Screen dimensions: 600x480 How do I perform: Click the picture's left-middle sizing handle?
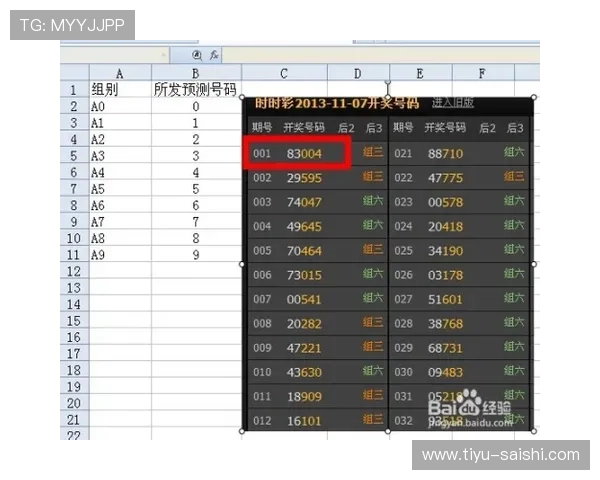pyautogui.click(x=242, y=264)
